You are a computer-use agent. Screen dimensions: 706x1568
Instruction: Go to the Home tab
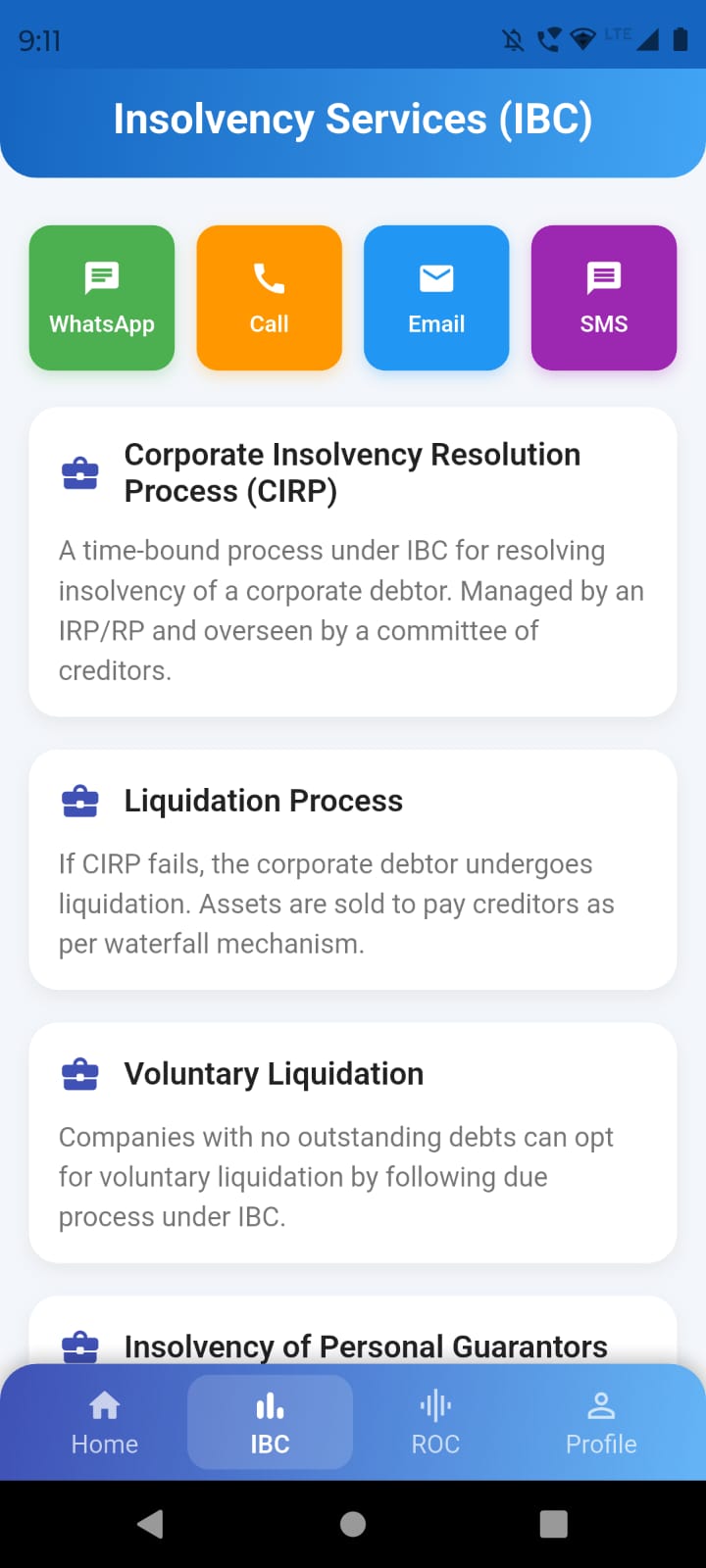coord(105,1422)
